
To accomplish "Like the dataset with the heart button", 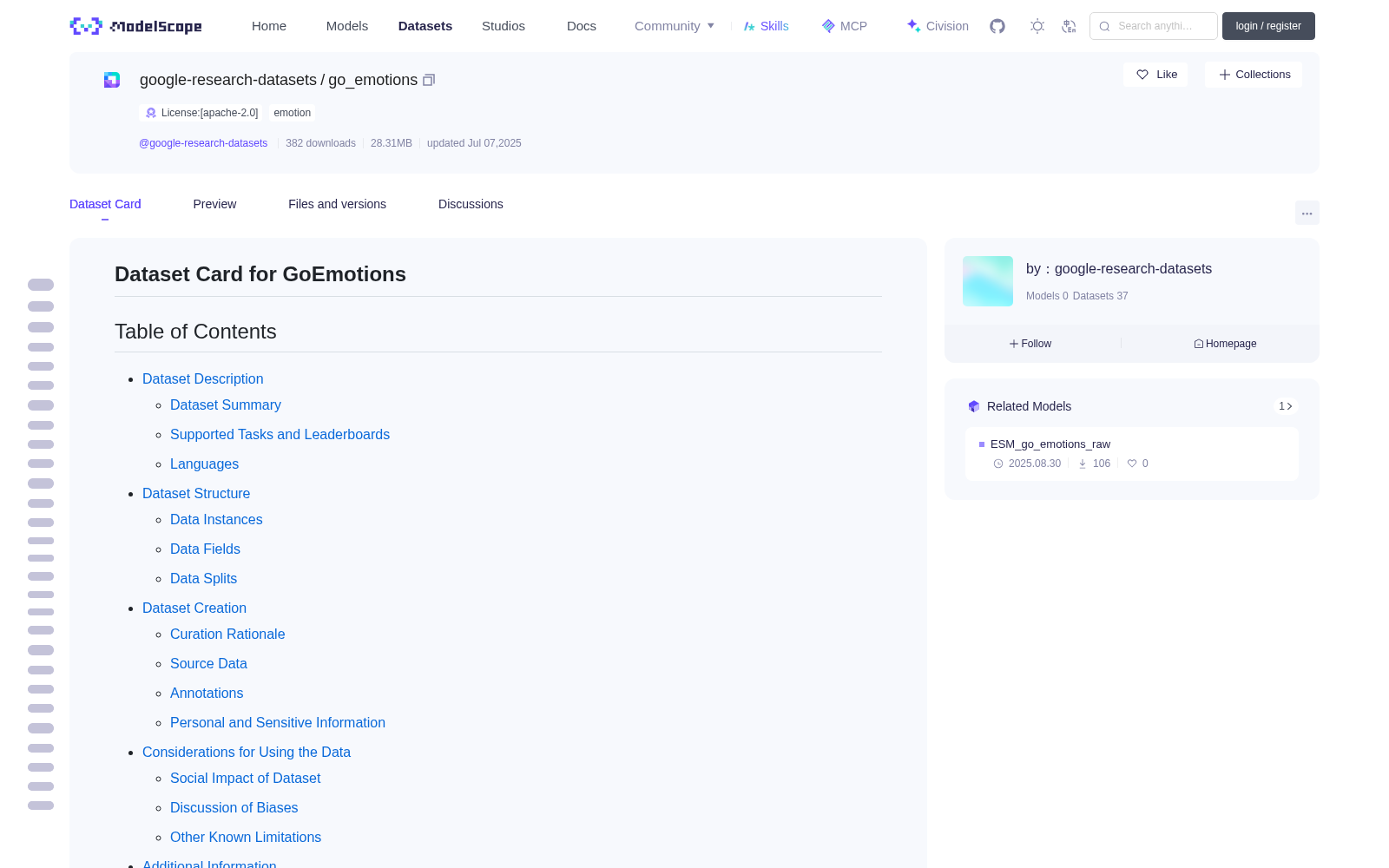I will pyautogui.click(x=1155, y=75).
